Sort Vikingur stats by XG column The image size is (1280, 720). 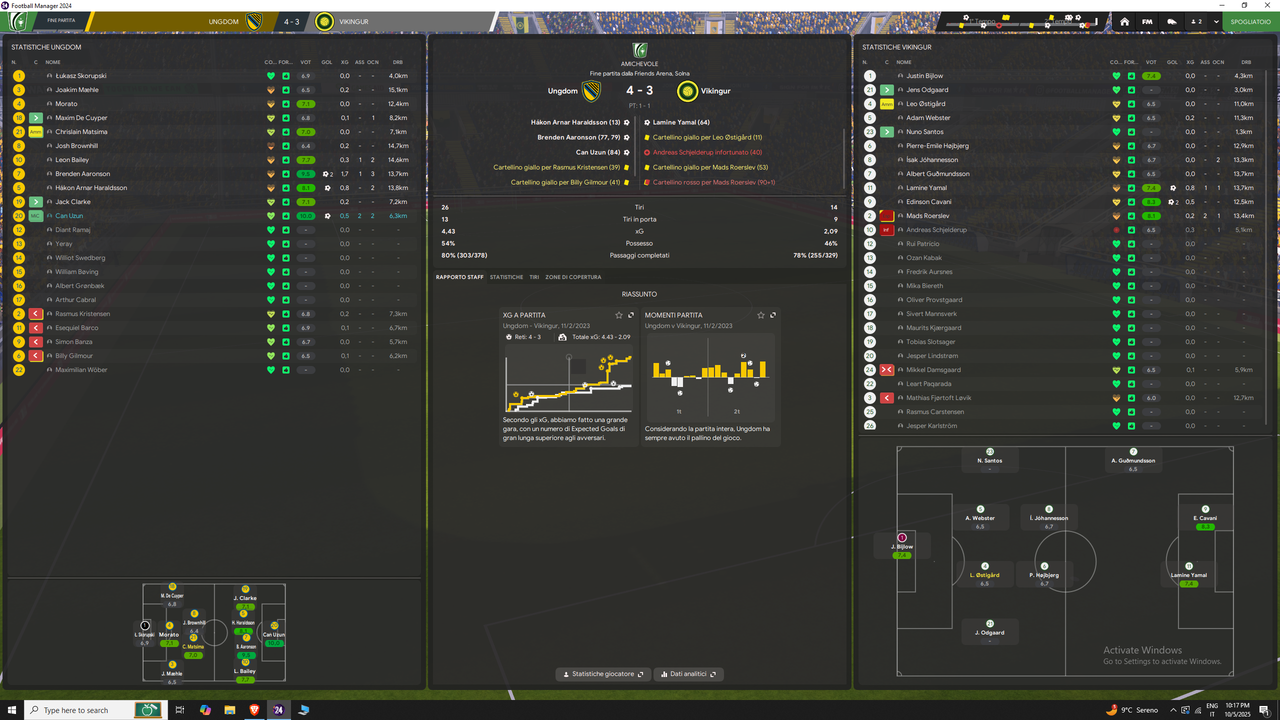1190,62
